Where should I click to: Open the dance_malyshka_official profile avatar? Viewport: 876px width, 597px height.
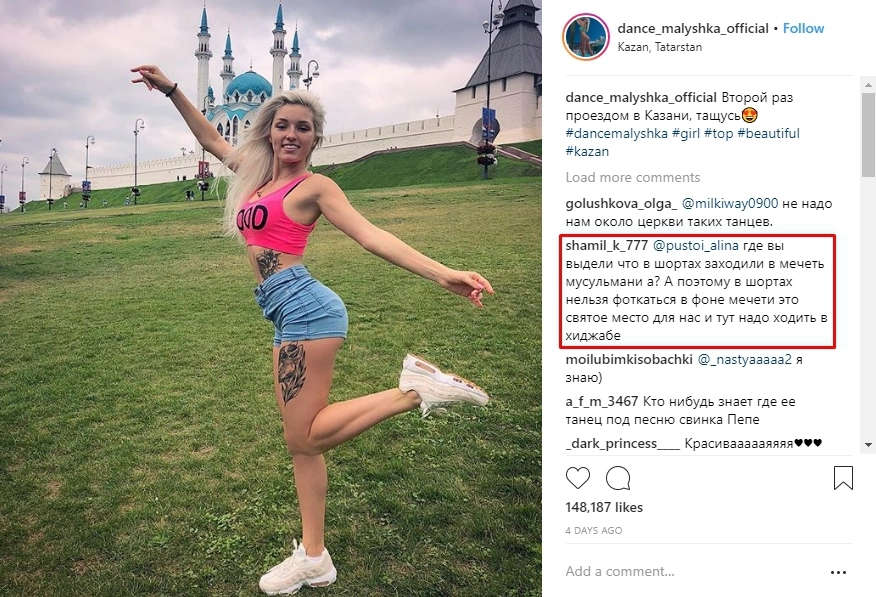586,37
